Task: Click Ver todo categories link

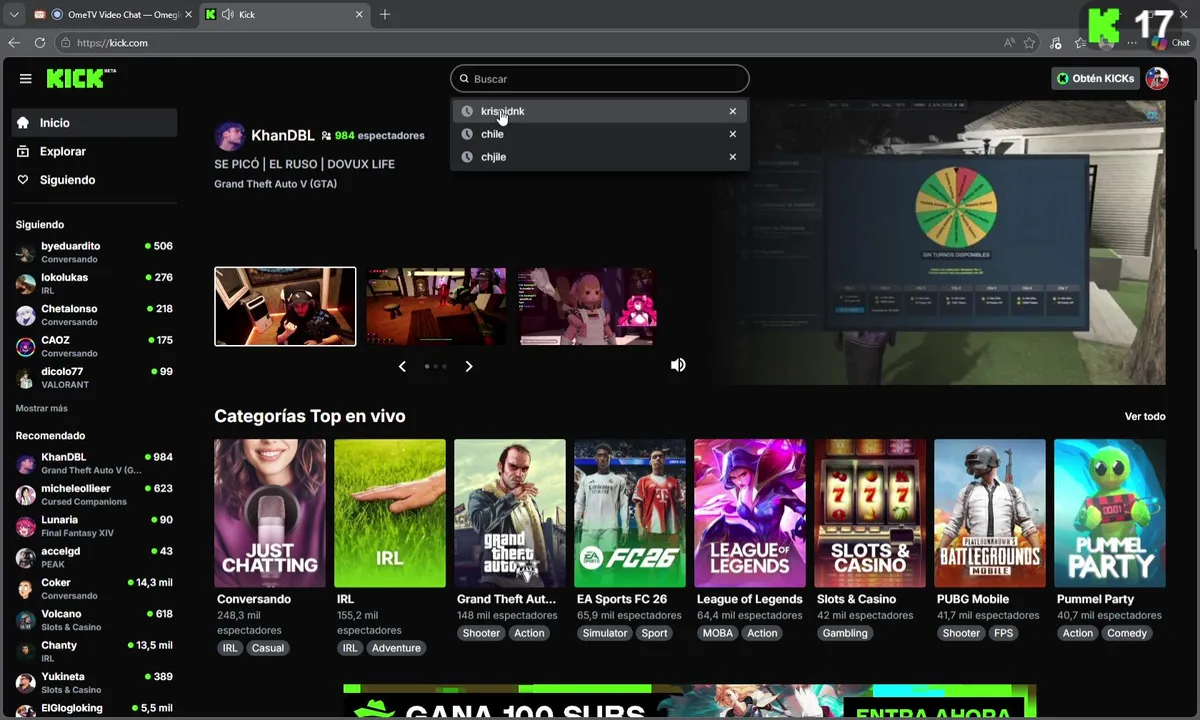Action: (x=1145, y=416)
